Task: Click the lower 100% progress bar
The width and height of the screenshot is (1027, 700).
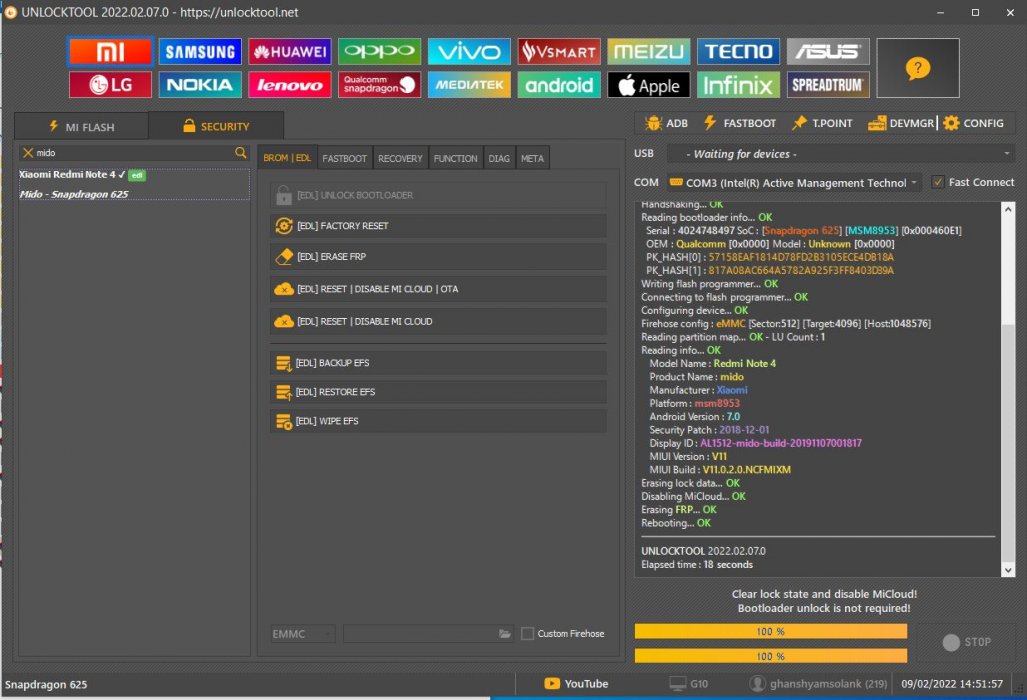Action: [x=771, y=656]
